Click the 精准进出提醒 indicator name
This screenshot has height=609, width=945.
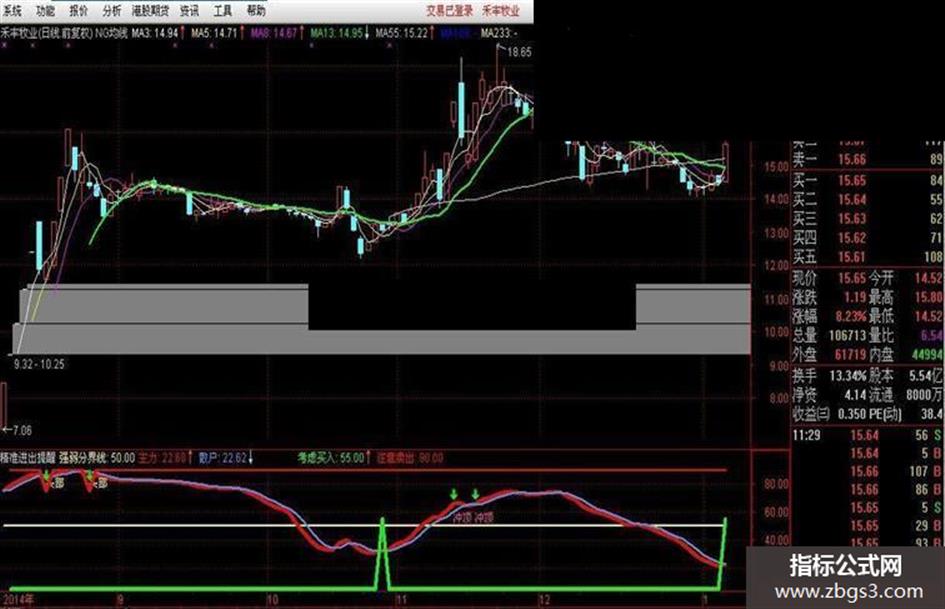28,458
